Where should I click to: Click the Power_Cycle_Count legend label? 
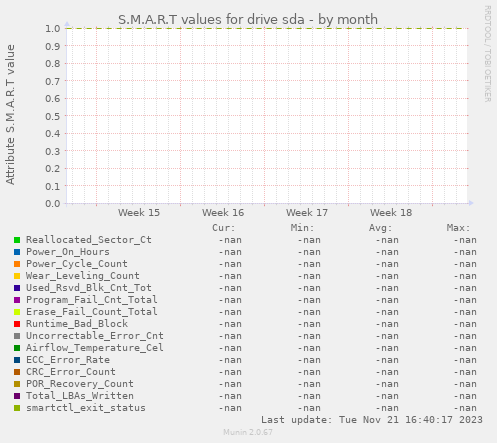point(77,264)
